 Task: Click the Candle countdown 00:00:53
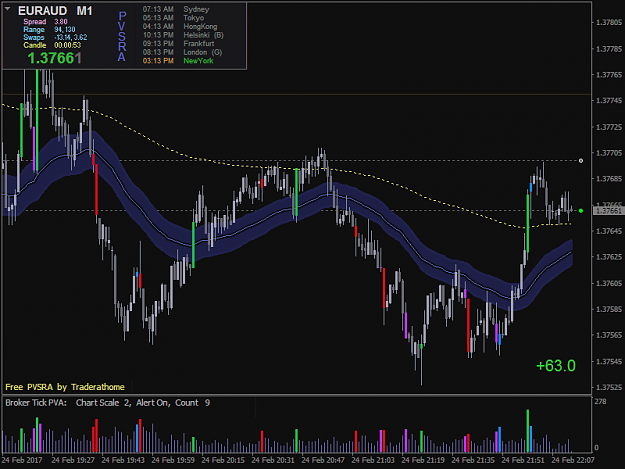click(67, 45)
